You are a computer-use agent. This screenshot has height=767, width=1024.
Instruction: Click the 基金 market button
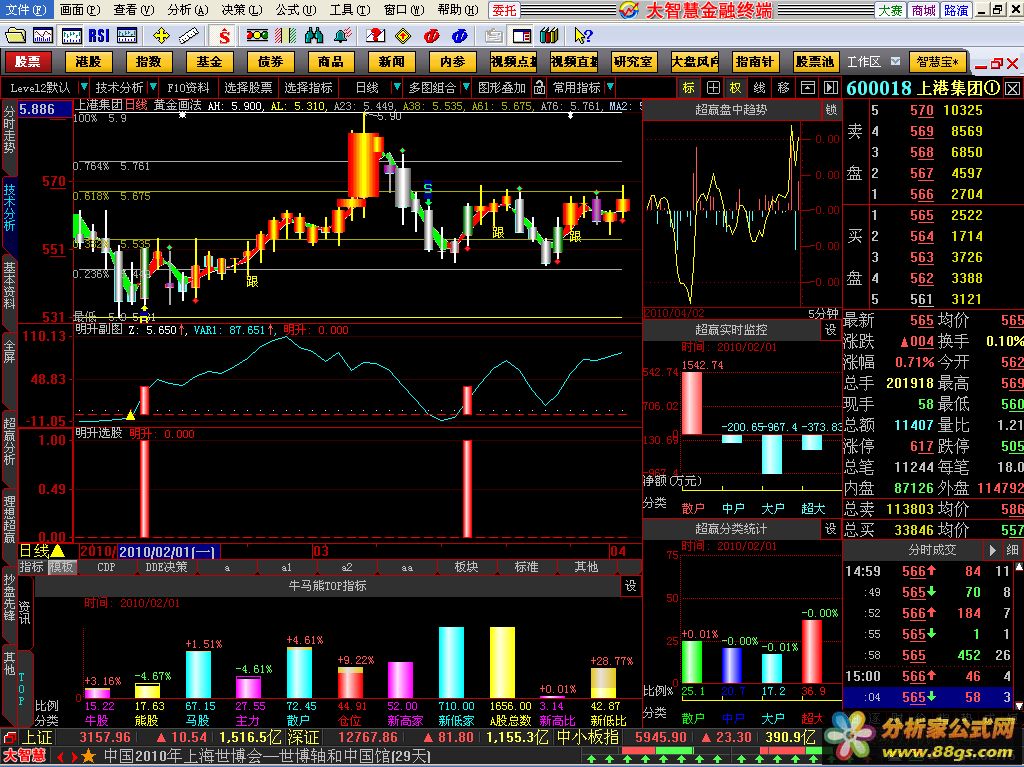[x=209, y=61]
